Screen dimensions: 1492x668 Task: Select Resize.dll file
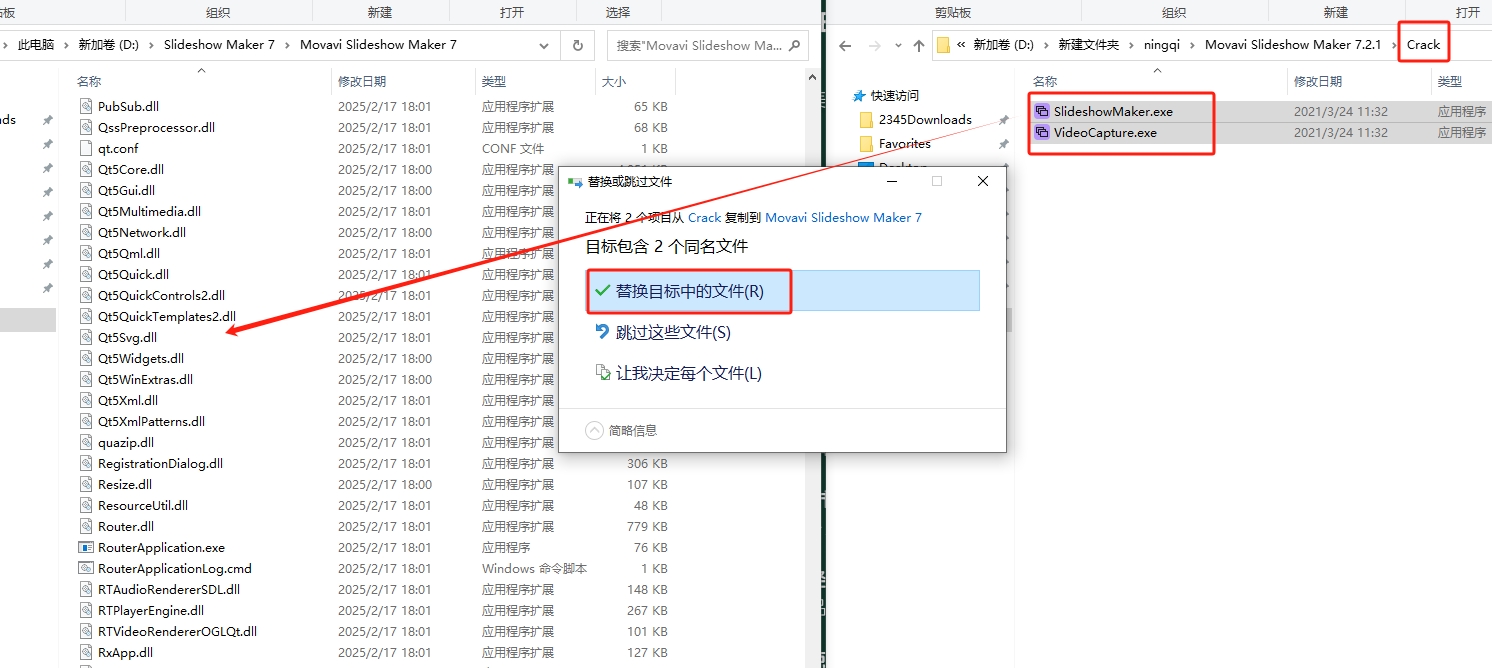click(x=124, y=484)
